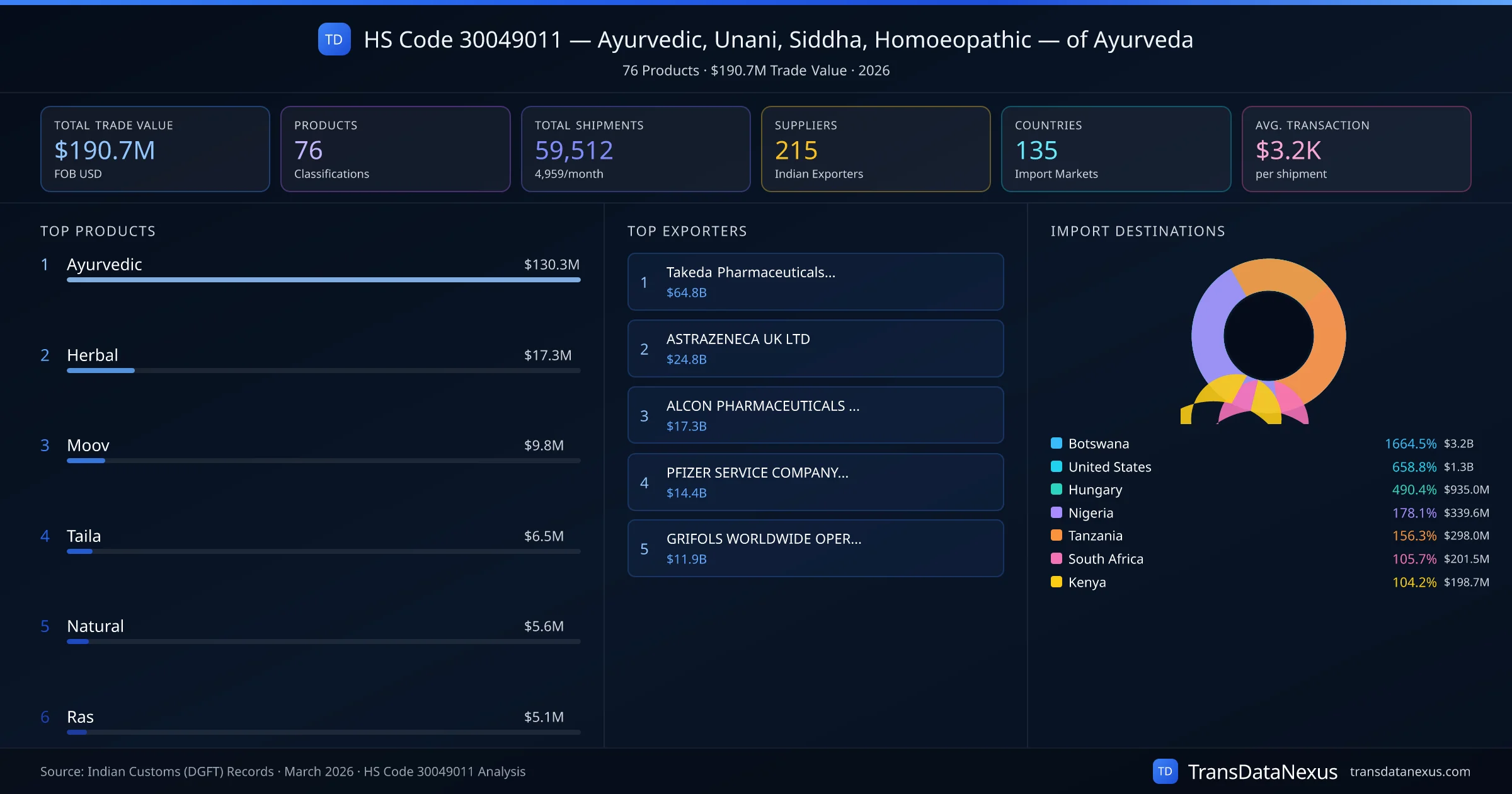Click South Africa pink legend marker

tap(1057, 558)
